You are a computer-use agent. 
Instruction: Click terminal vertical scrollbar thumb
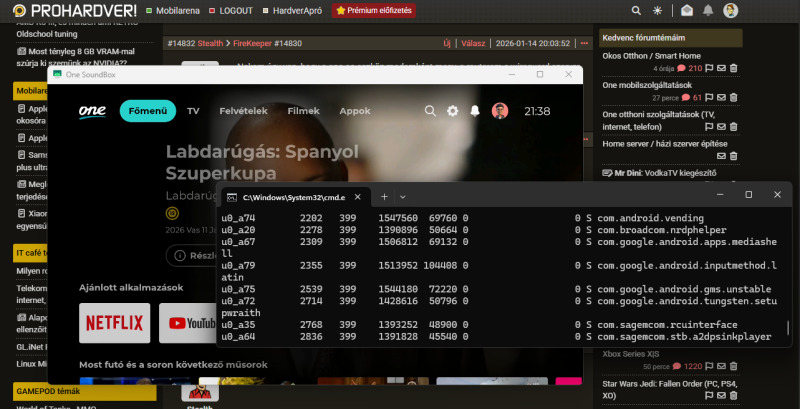click(788, 327)
